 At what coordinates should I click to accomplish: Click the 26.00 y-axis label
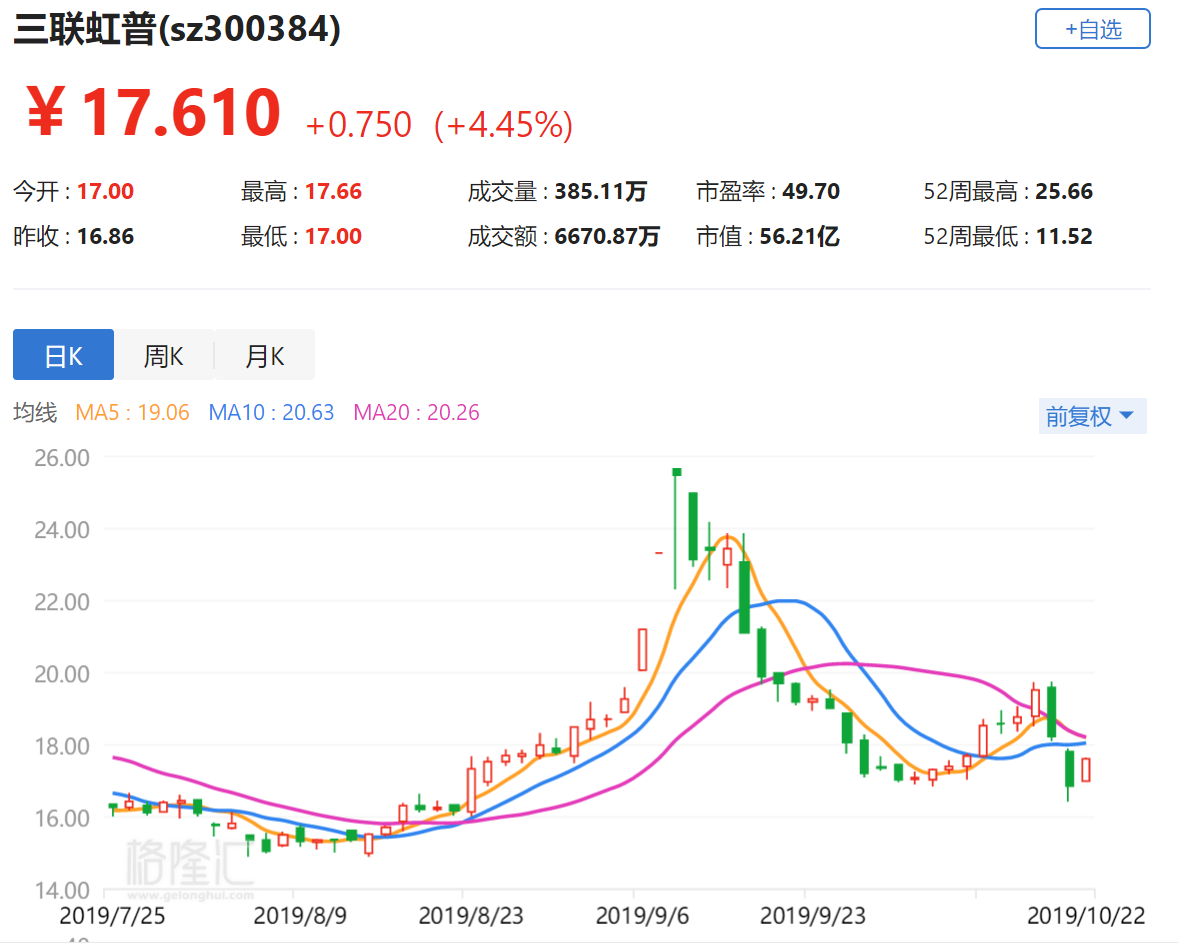62,458
